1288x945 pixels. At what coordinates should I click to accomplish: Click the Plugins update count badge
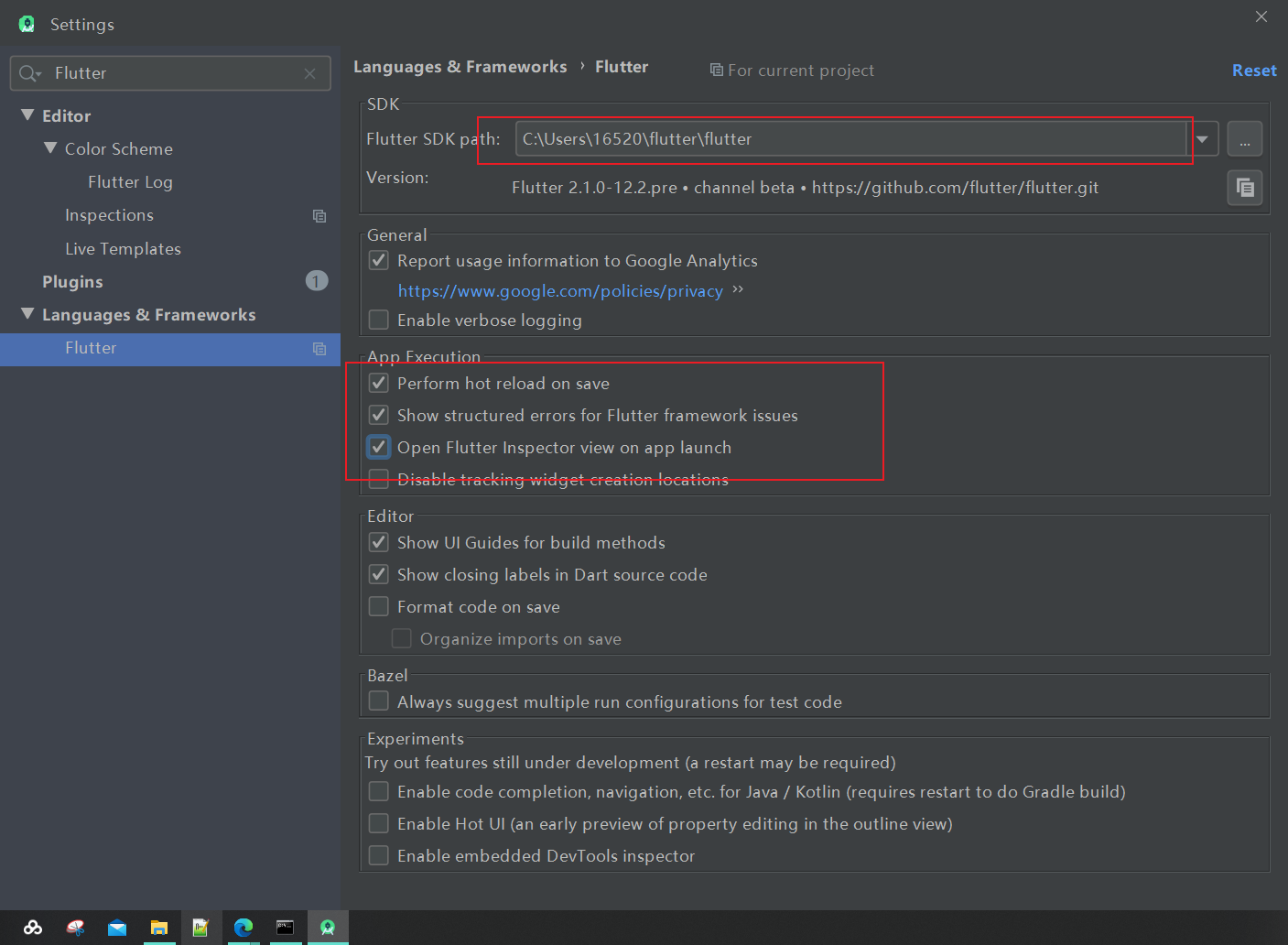(x=317, y=281)
